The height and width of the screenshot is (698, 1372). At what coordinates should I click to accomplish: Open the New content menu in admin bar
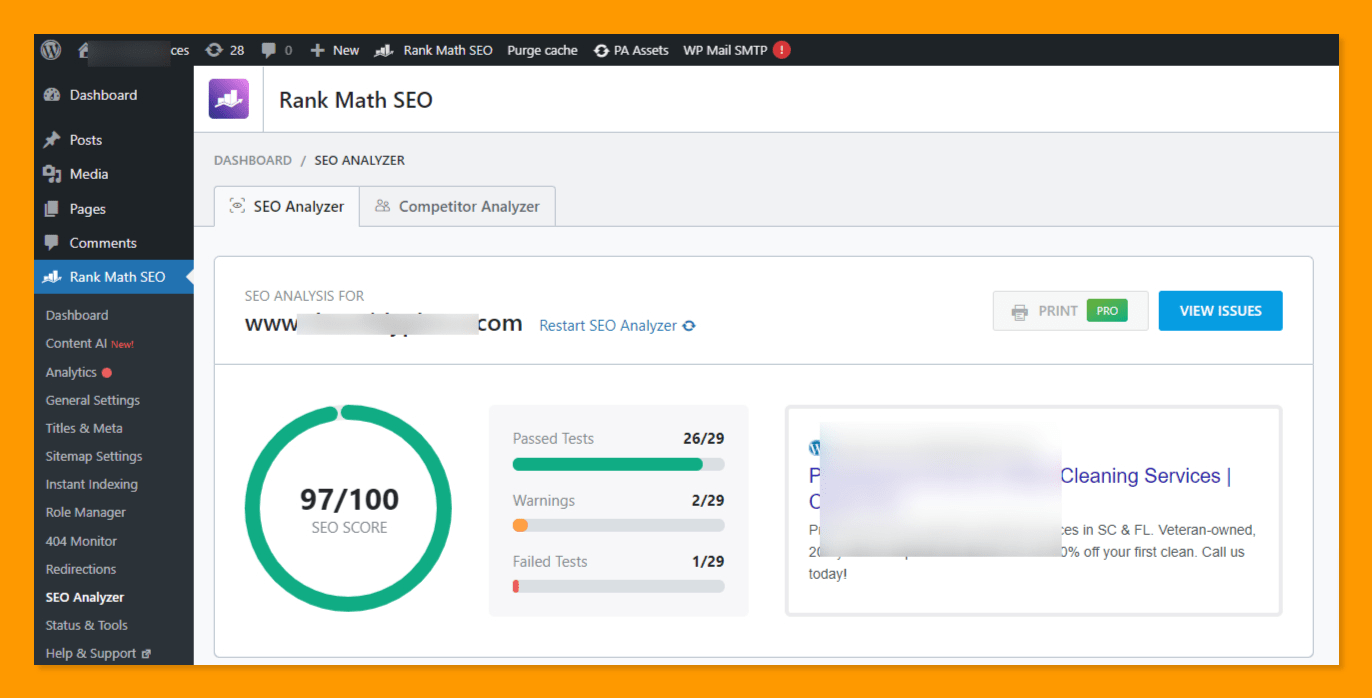tap(335, 50)
